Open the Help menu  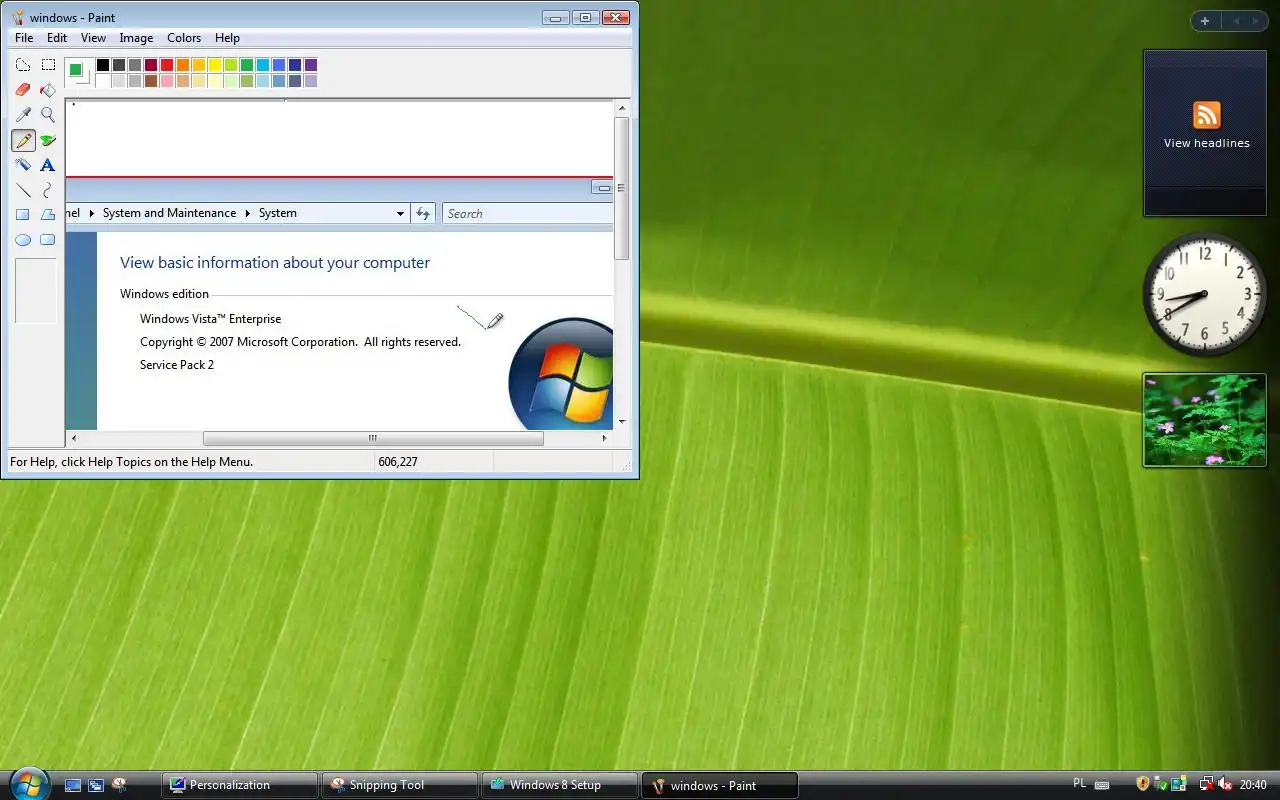[x=227, y=38]
